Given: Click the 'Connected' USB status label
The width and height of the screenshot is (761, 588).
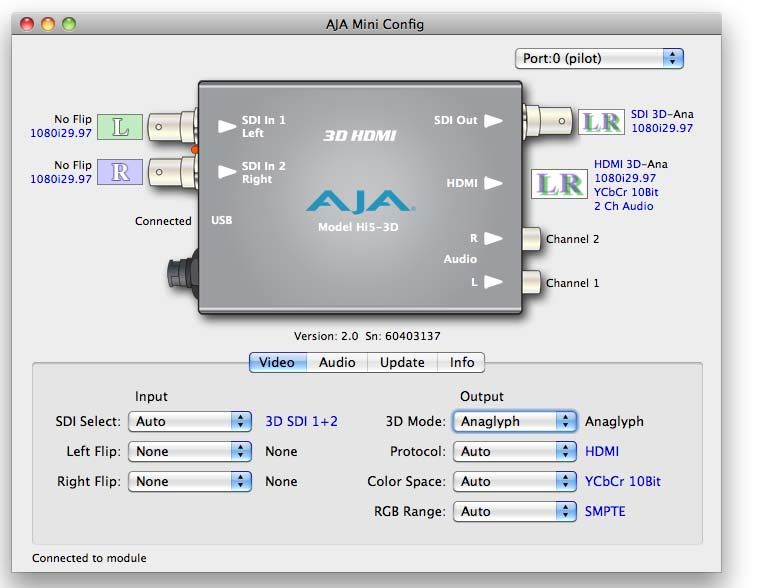Looking at the screenshot, I should point(163,221).
